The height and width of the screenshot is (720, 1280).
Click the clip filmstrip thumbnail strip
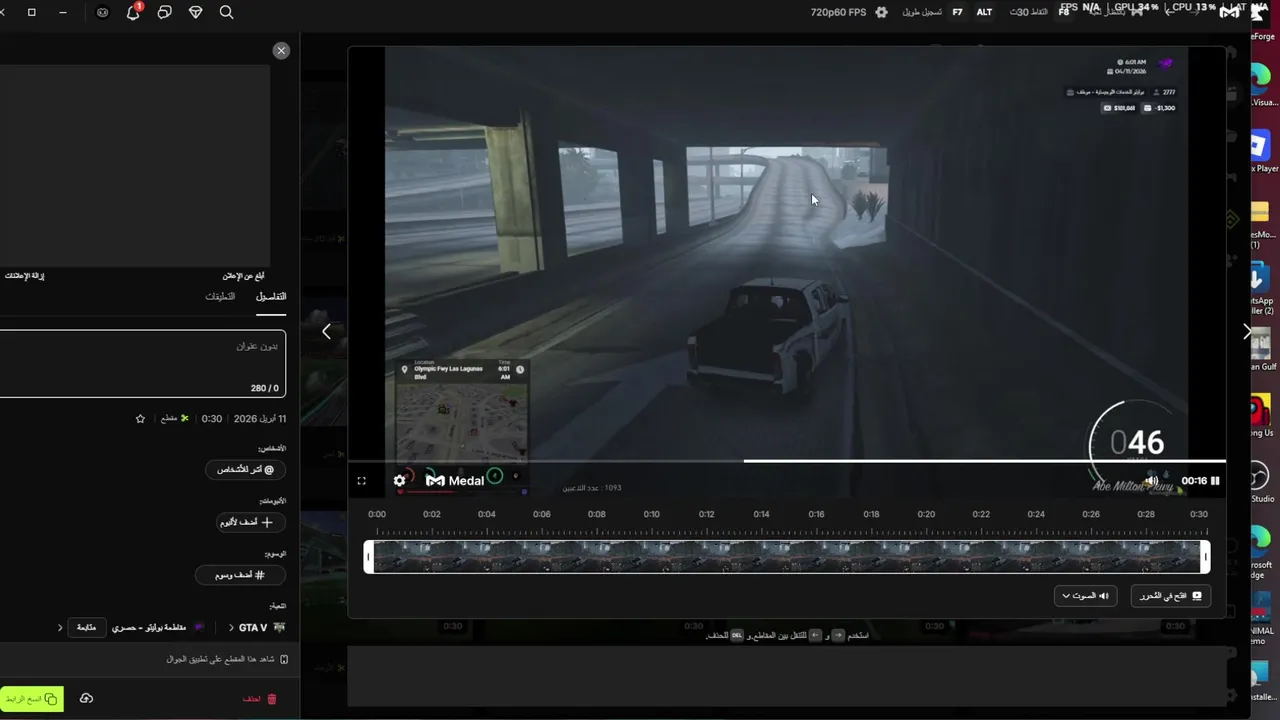(x=786, y=557)
